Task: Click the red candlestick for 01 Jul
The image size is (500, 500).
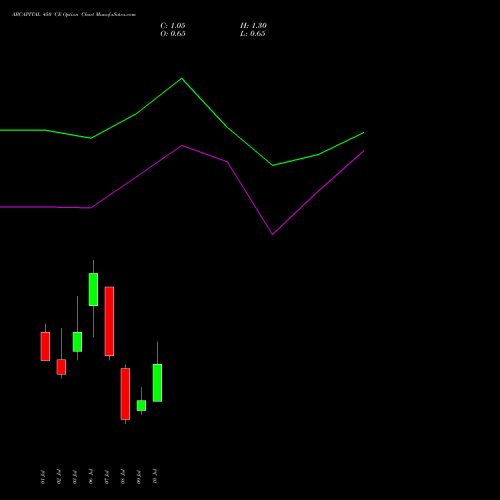Action: (45, 346)
